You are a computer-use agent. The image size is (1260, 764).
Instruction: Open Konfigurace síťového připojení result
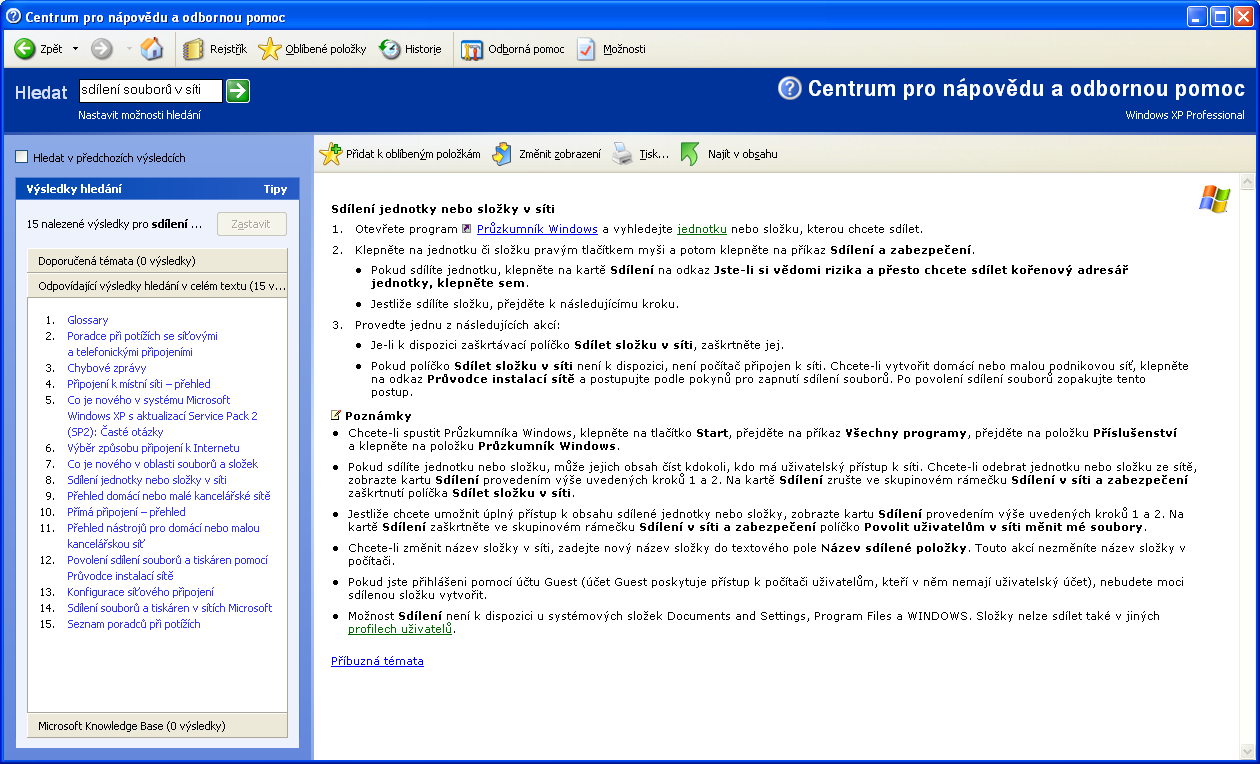pos(140,592)
